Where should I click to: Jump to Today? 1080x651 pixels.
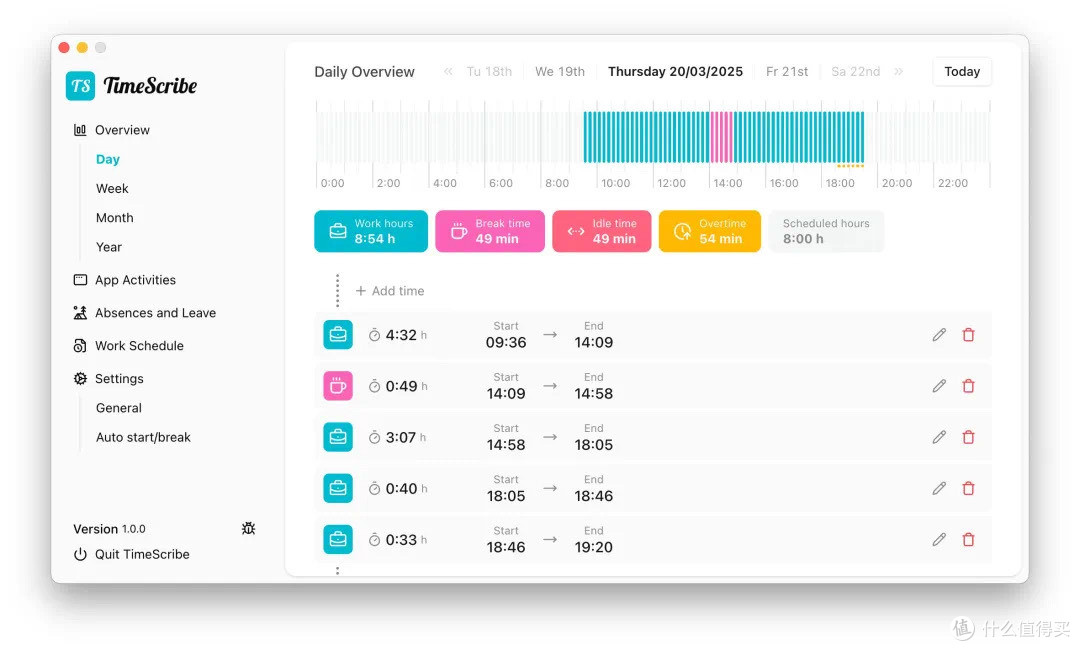click(962, 72)
